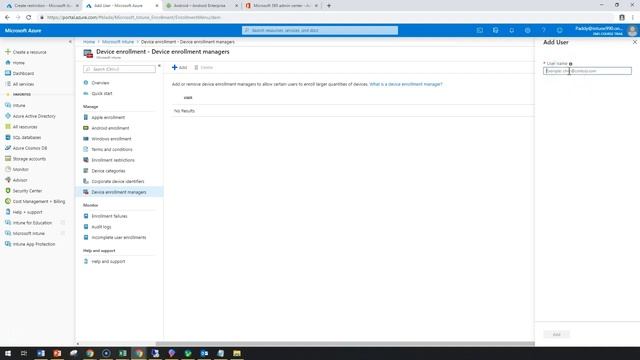This screenshot has width=640, height=360.
Task: Open directory and subscription filter icon
Action: pos(496,30)
